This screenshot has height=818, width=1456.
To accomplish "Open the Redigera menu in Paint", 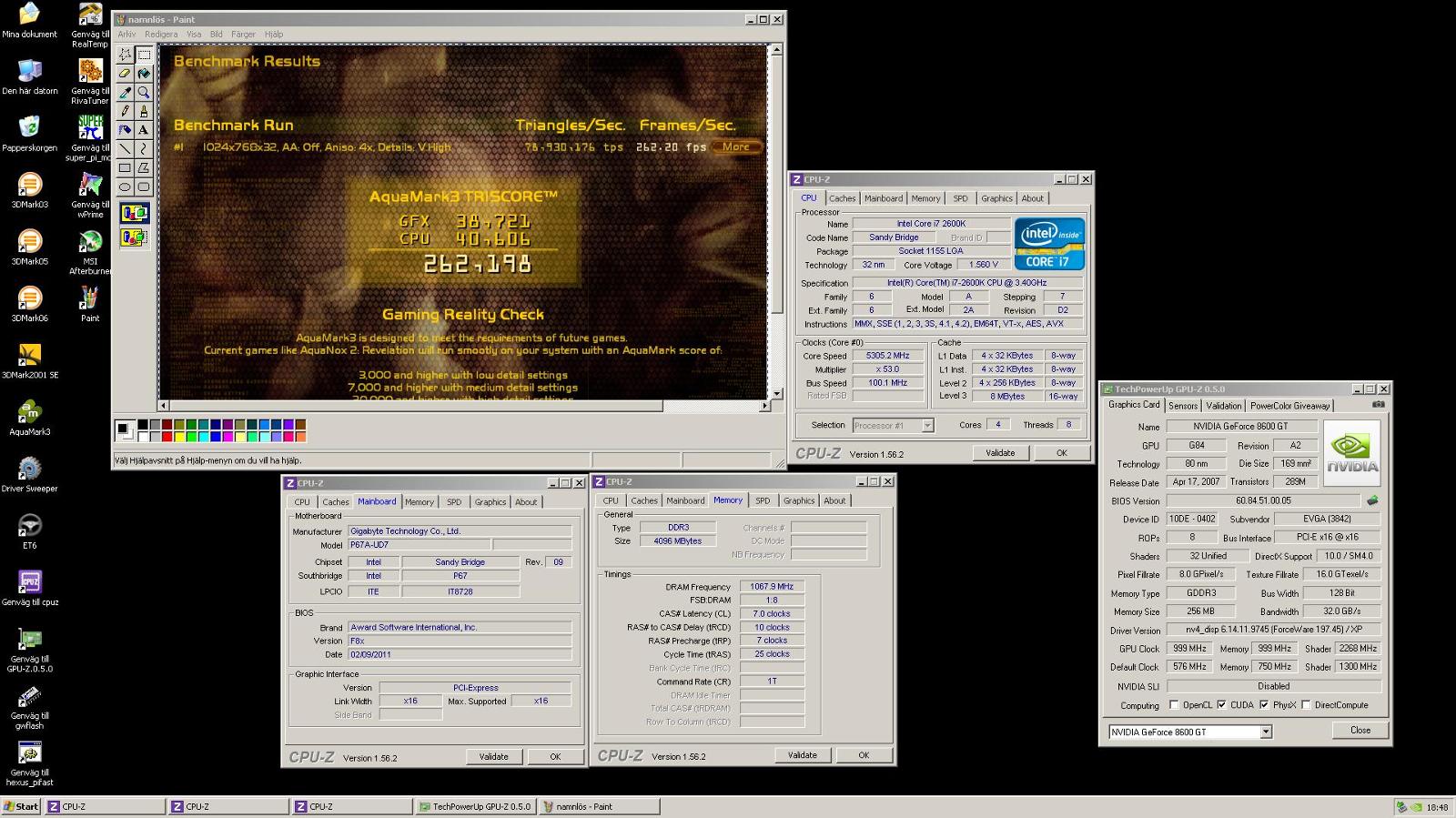I will (161, 35).
